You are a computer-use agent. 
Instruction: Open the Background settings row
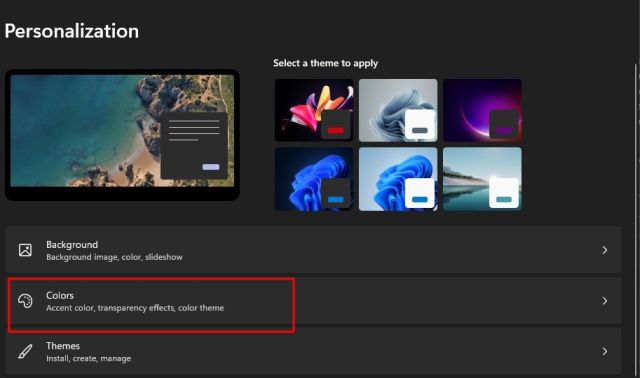tap(313, 250)
